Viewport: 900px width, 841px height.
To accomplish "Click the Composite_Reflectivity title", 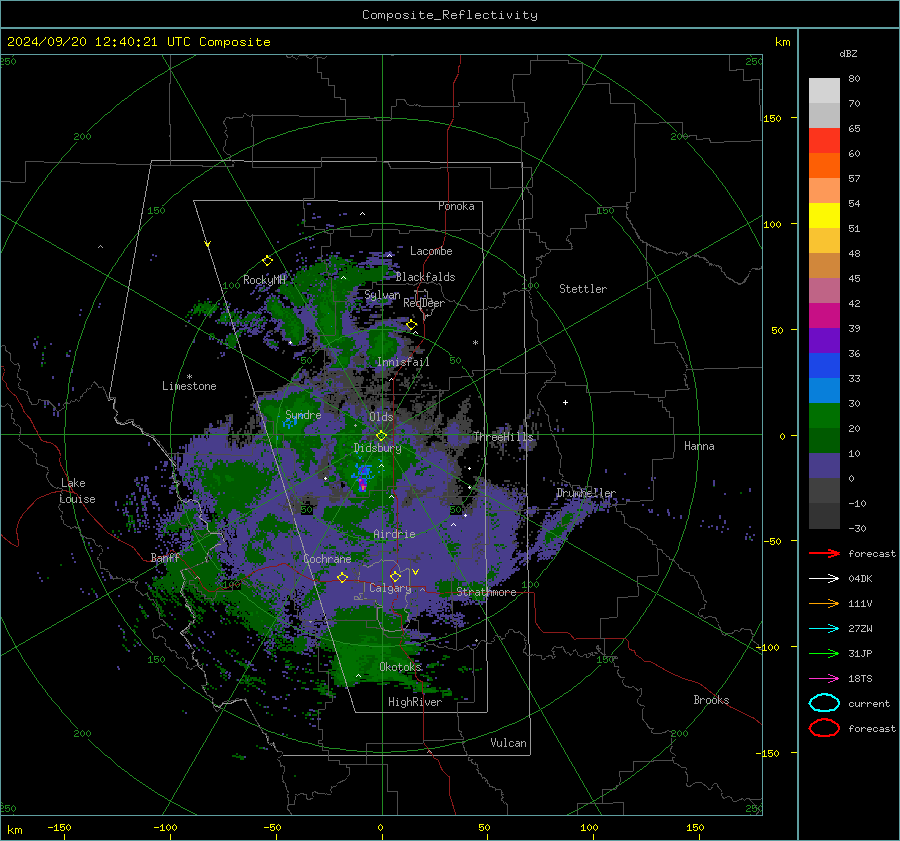I will 450,15.
